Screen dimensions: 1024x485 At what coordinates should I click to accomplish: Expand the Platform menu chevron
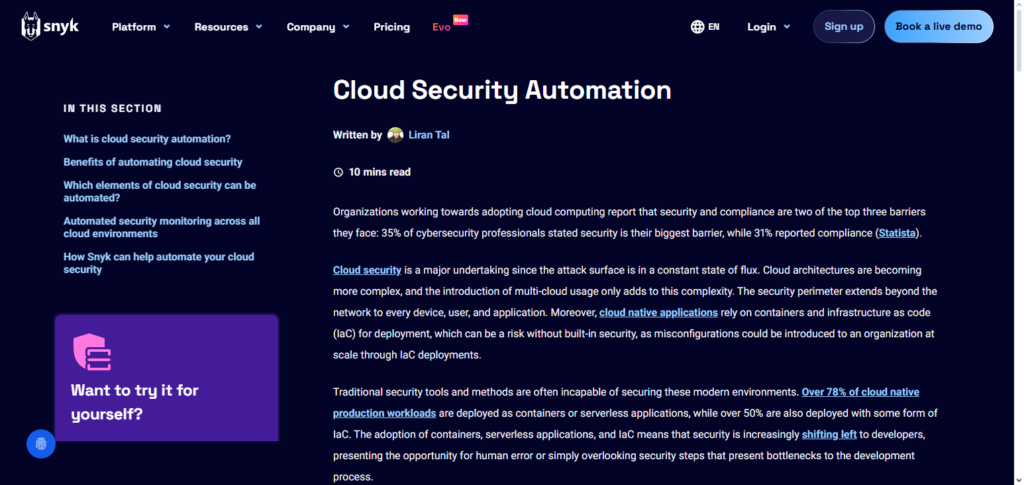tap(167, 27)
